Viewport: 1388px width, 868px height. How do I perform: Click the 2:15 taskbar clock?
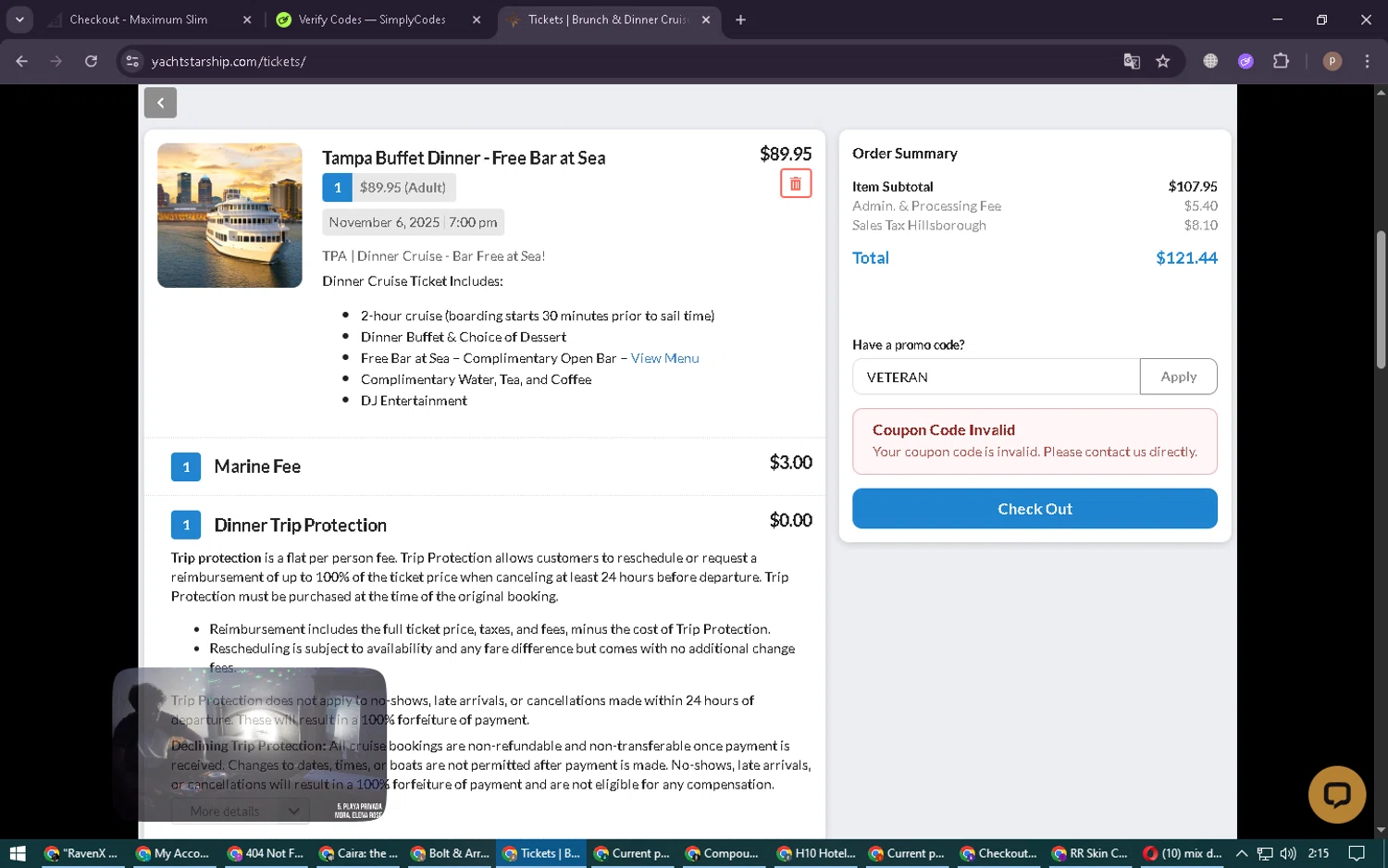(1319, 853)
